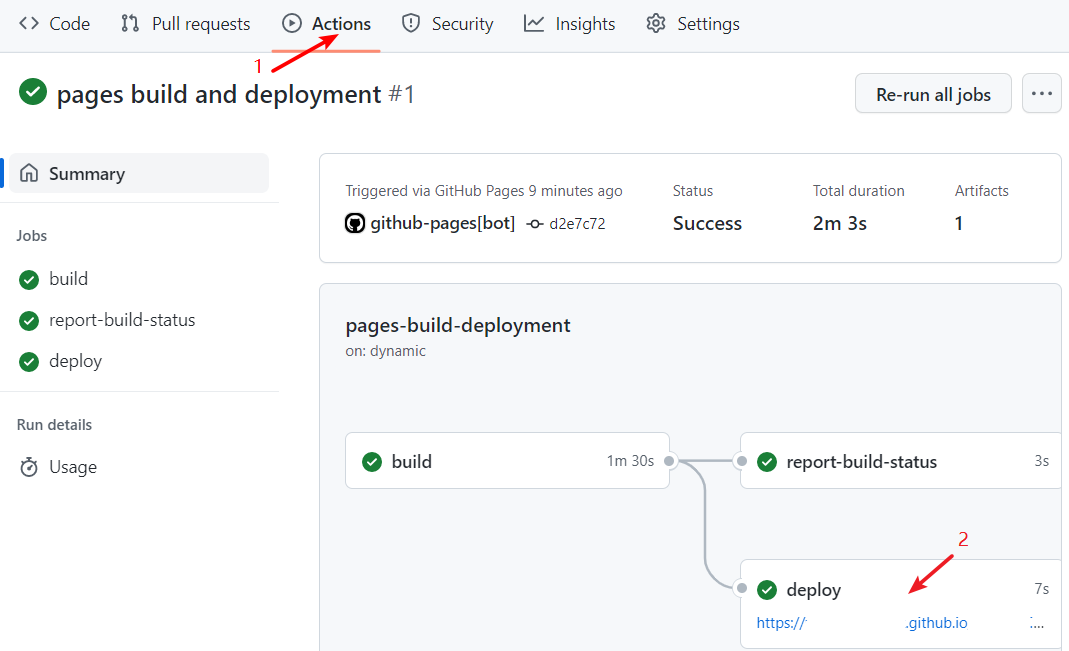Image resolution: width=1069 pixels, height=651 pixels.
Task: Open the build job in sidebar
Action: 68,279
